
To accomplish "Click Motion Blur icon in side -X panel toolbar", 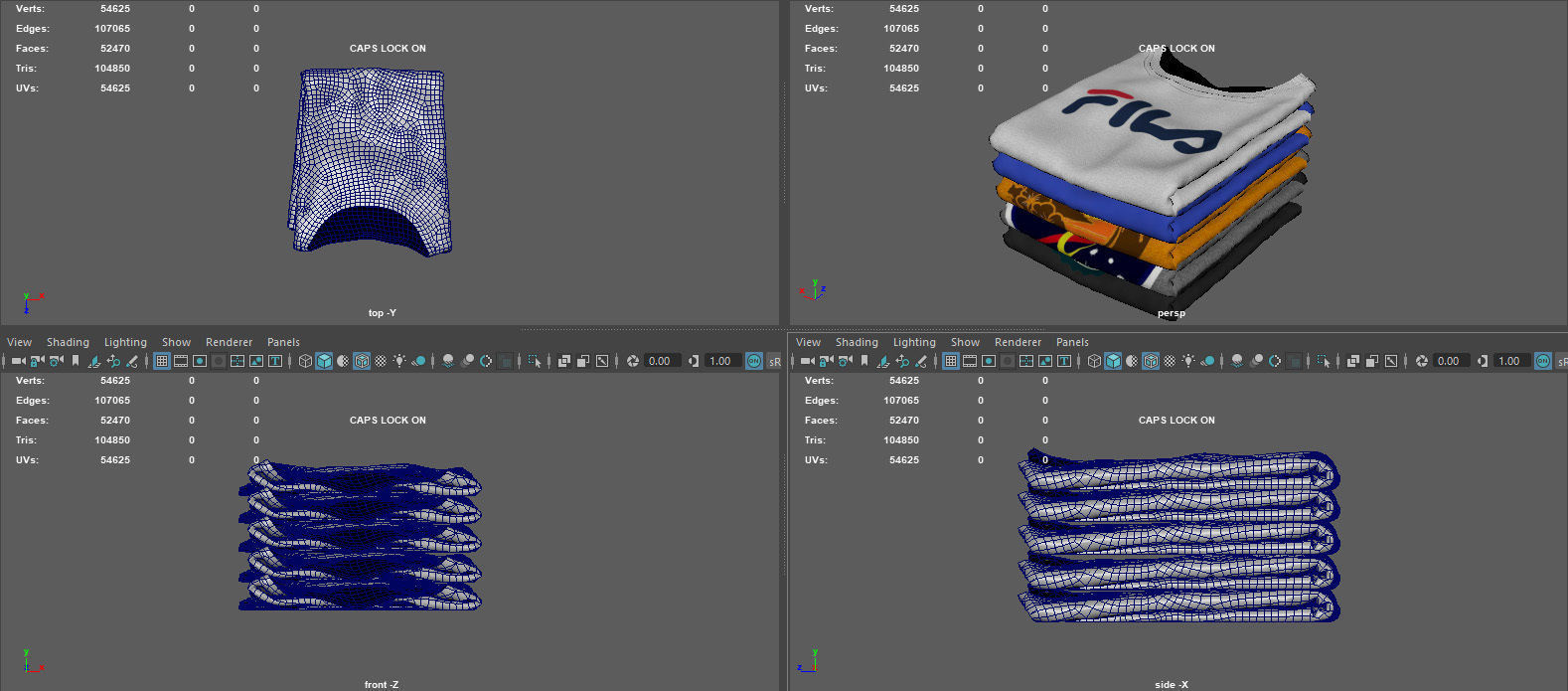I will point(1256,361).
